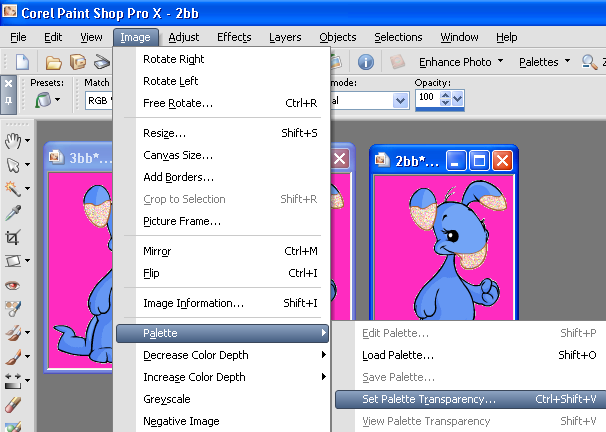Open the Presets dropdown arrow
This screenshot has width=606, height=432.
pos(58,100)
